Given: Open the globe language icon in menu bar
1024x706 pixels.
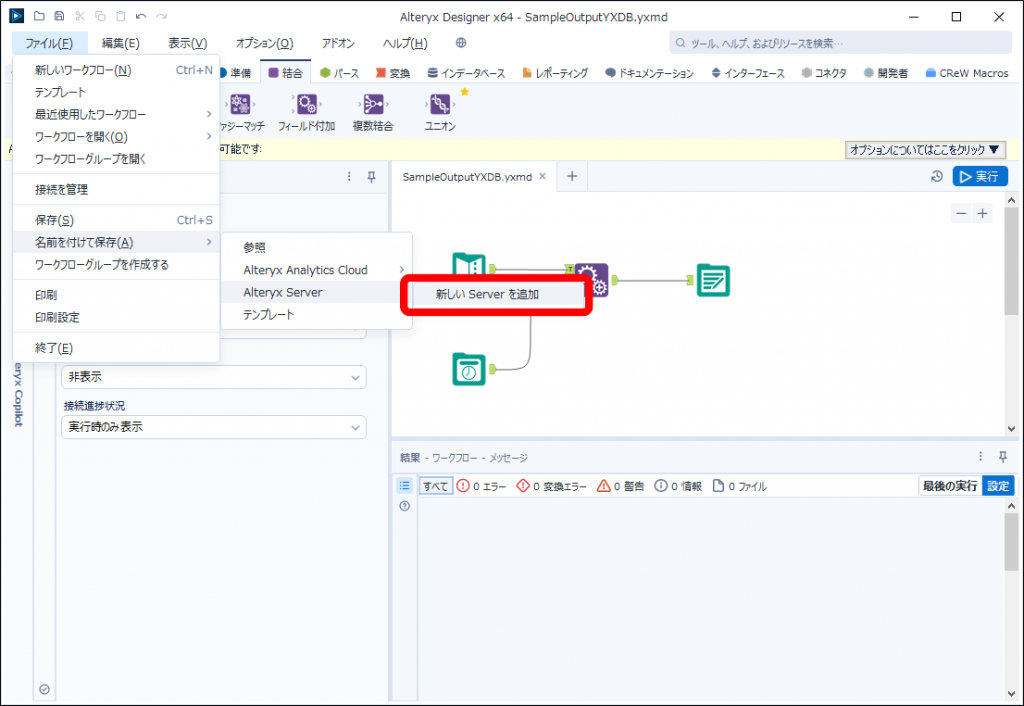Looking at the screenshot, I should pos(461,43).
